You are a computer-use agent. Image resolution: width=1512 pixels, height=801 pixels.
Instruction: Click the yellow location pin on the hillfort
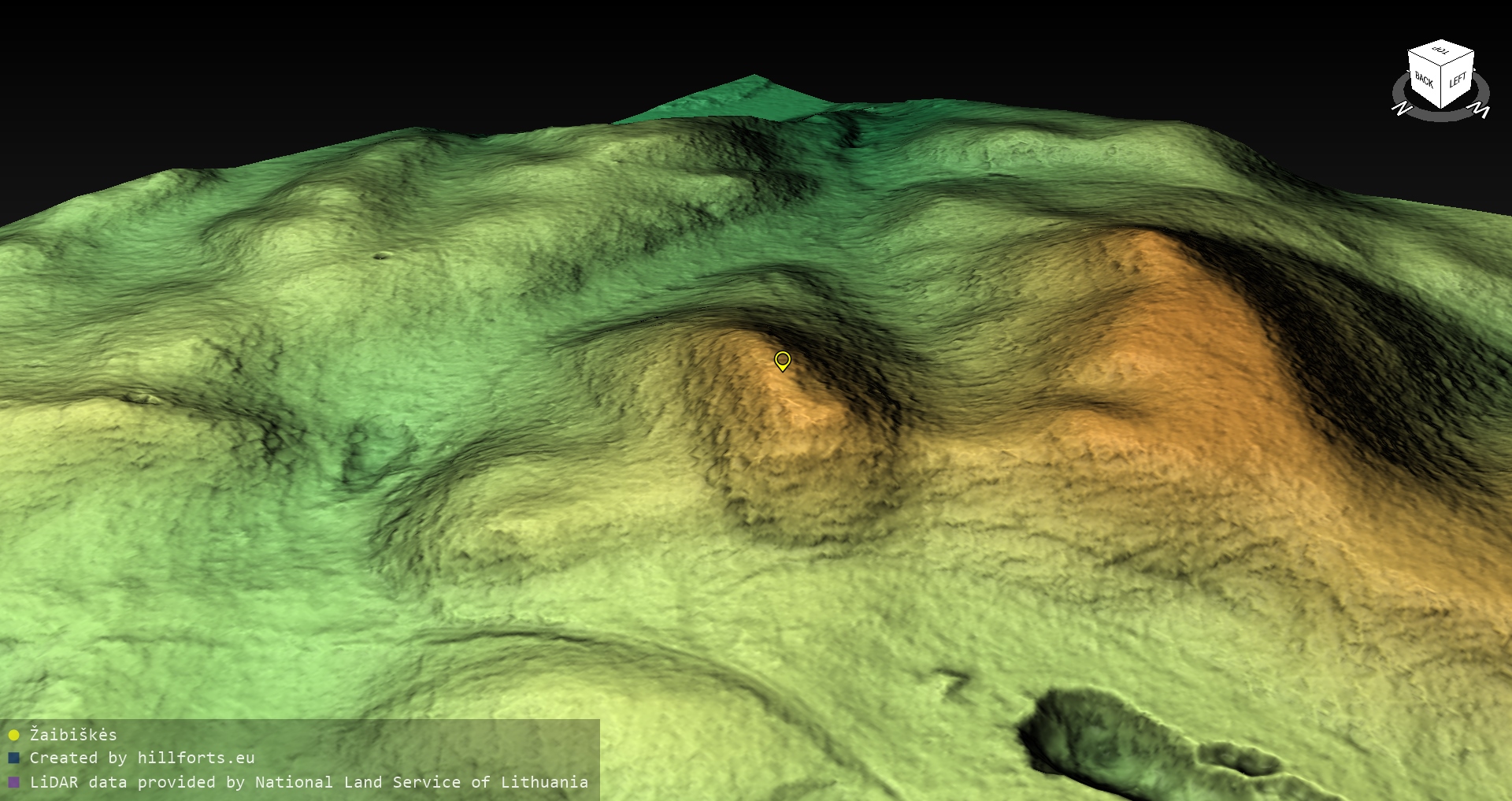pyautogui.click(x=782, y=361)
